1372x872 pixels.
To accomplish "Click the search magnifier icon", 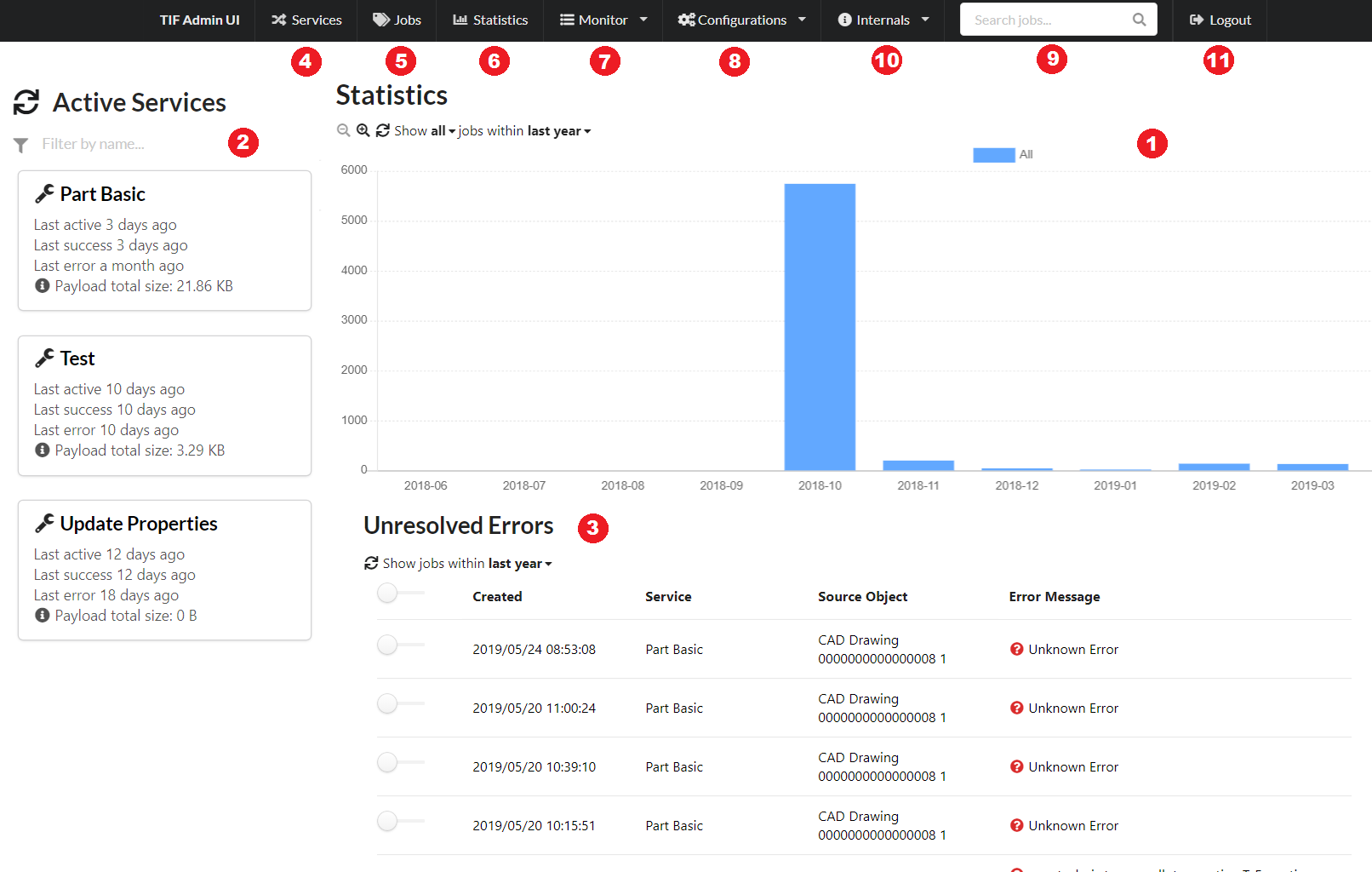I will click(x=1139, y=20).
